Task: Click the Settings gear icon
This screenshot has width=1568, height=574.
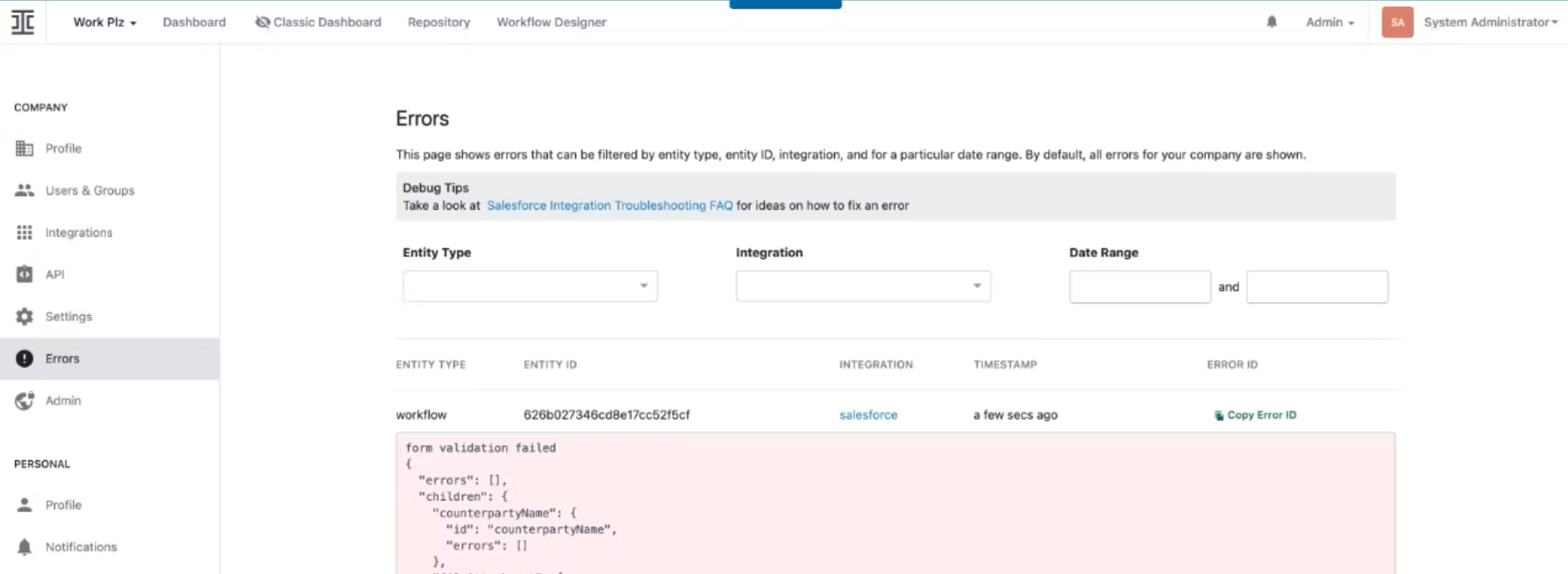Action: point(25,316)
